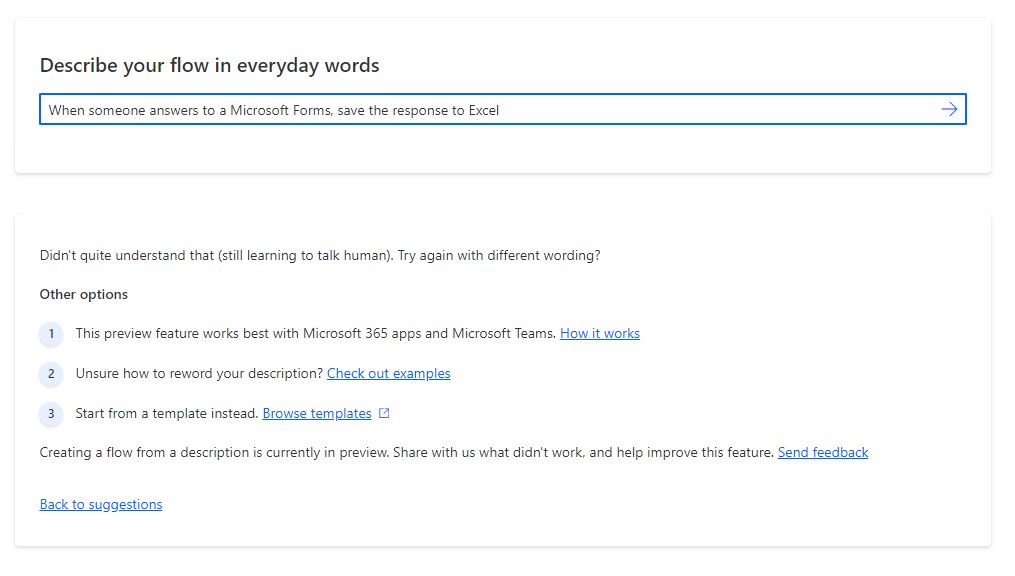The image size is (1015, 576).
Task: Click the 'Start from a template instead' text
Action: 166,413
